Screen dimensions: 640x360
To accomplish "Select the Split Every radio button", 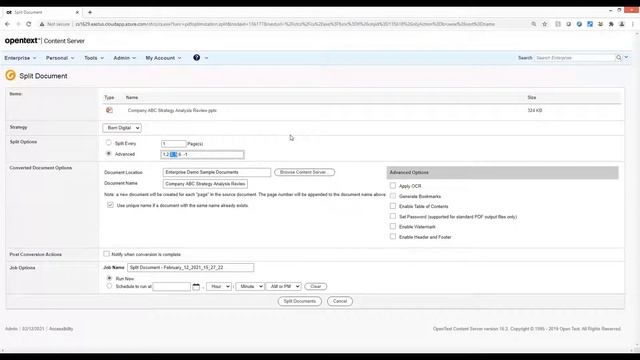I will [109, 143].
